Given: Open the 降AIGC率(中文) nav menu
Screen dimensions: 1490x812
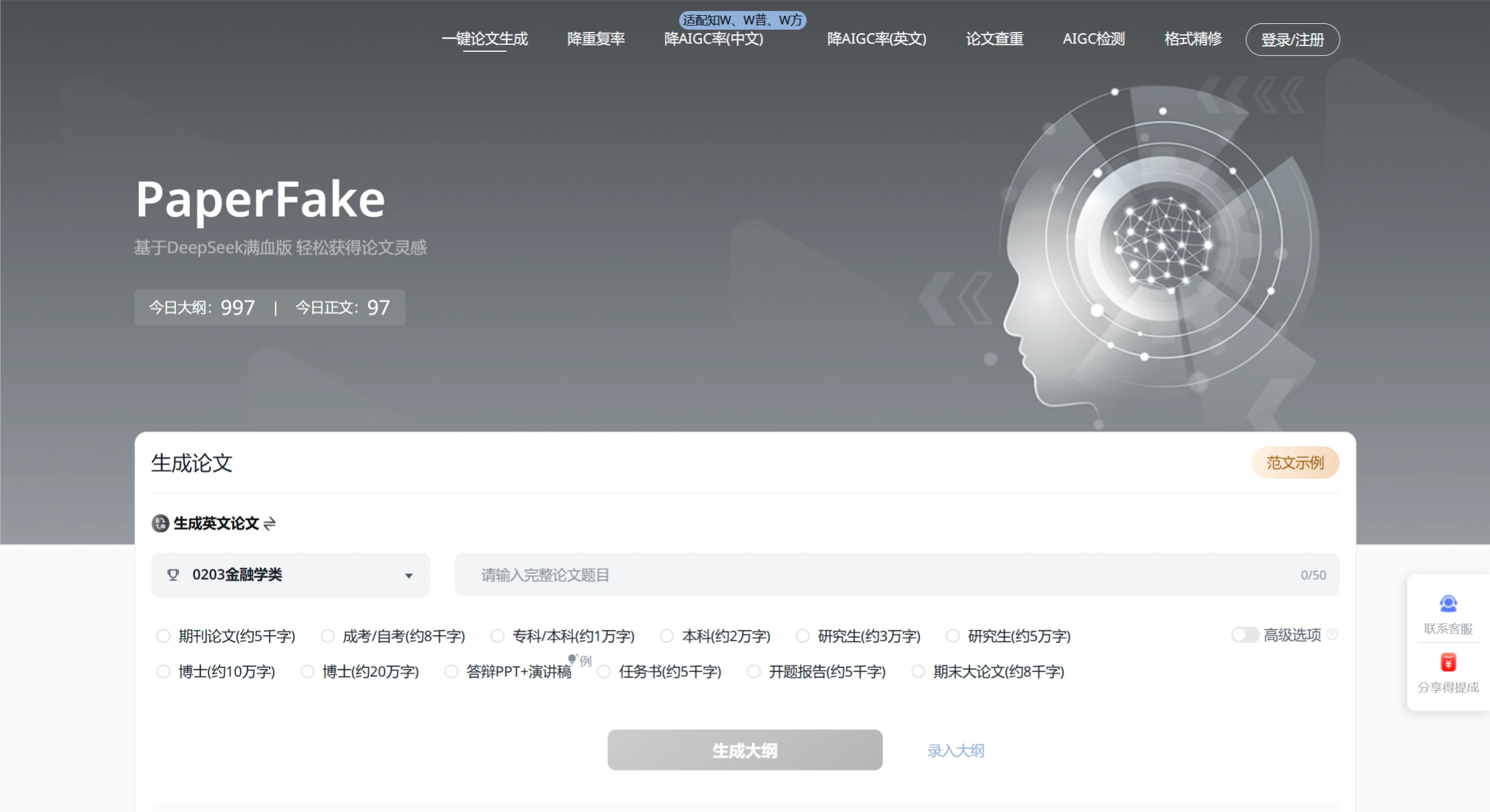Looking at the screenshot, I should tap(714, 39).
